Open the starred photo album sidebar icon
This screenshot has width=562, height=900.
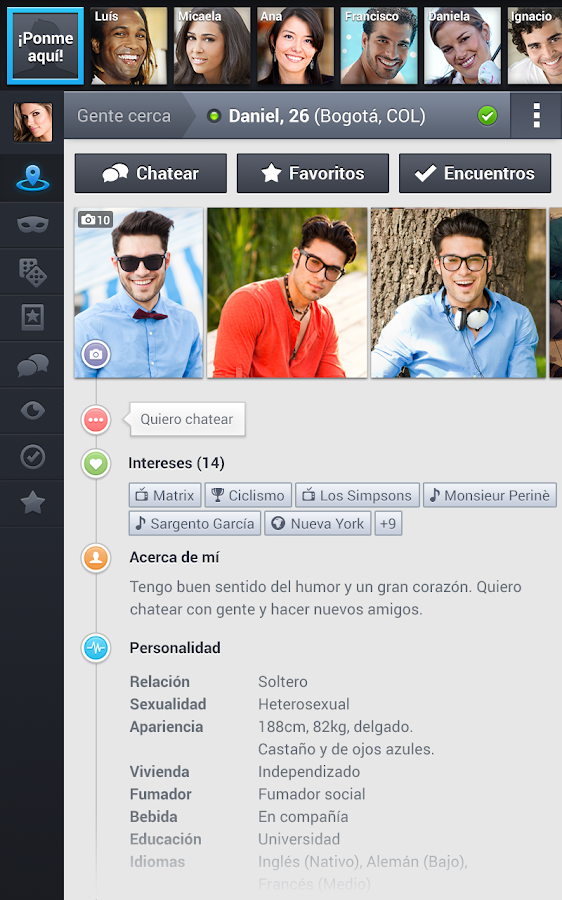32,317
